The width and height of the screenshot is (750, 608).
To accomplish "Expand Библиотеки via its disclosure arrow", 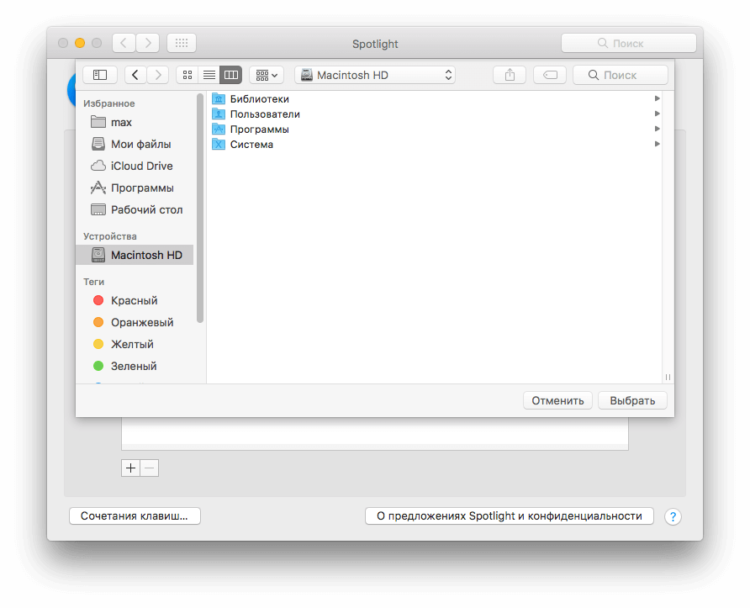I will tap(657, 99).
